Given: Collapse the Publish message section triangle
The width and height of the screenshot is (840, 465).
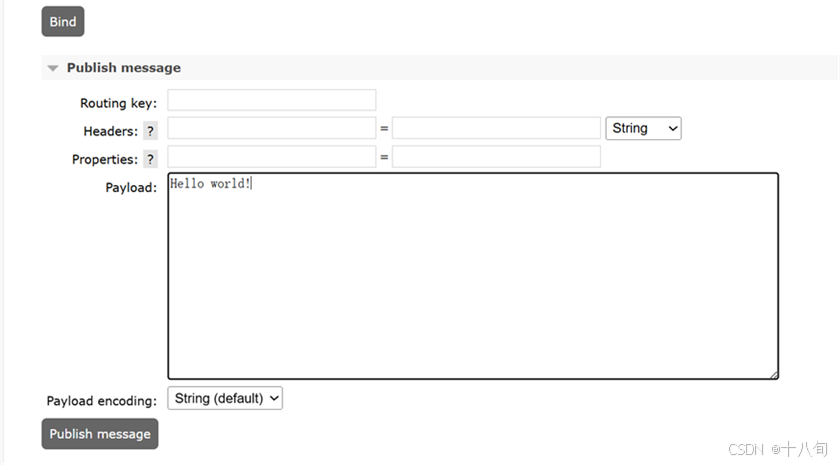Looking at the screenshot, I should (52, 68).
